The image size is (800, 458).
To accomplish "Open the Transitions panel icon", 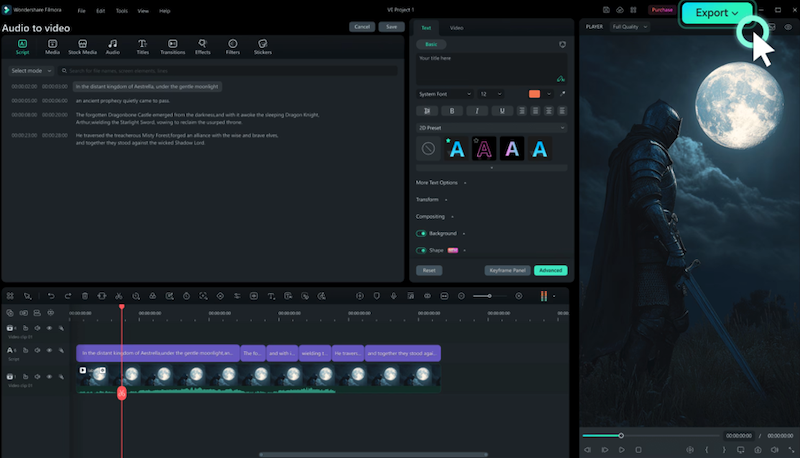I will point(172,45).
